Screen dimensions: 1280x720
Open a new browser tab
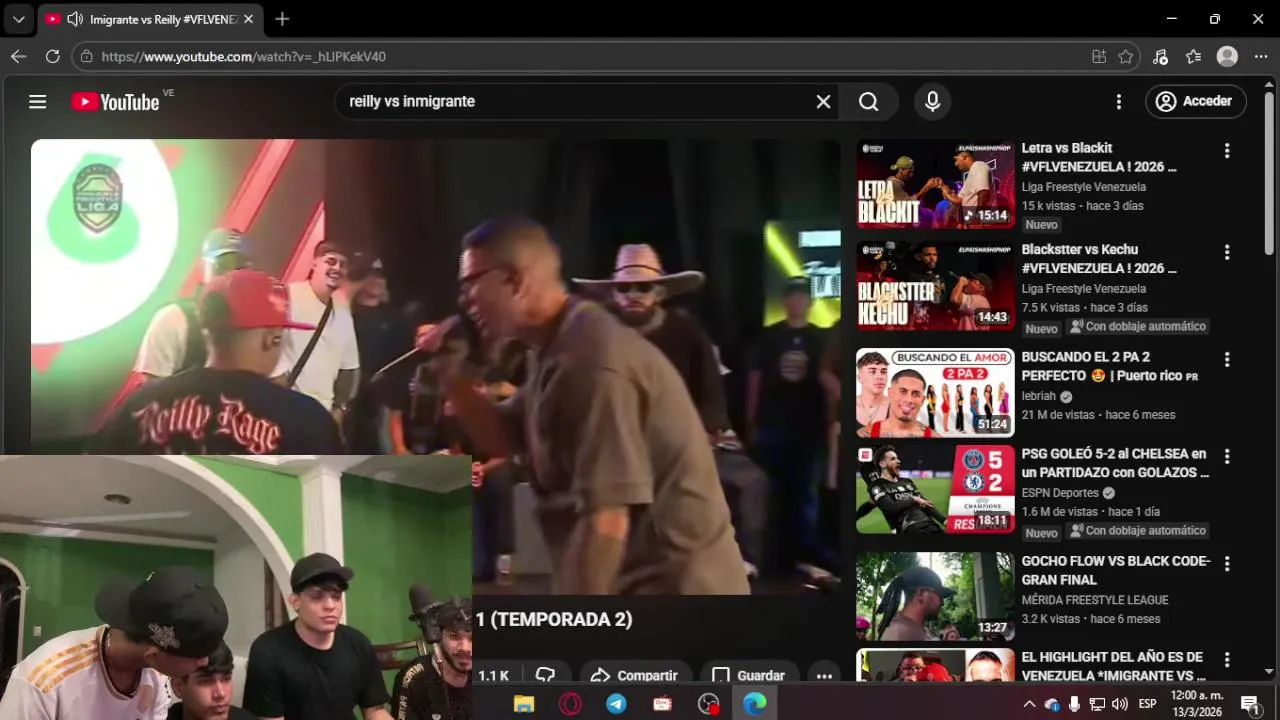282,19
